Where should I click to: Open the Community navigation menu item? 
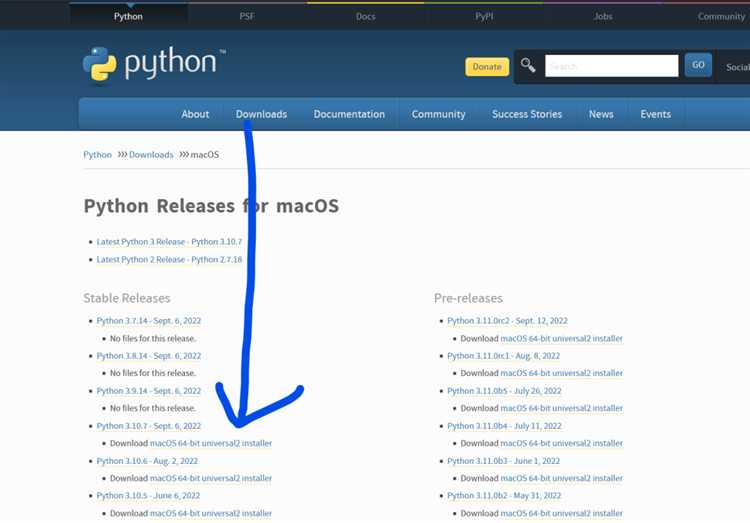439,114
